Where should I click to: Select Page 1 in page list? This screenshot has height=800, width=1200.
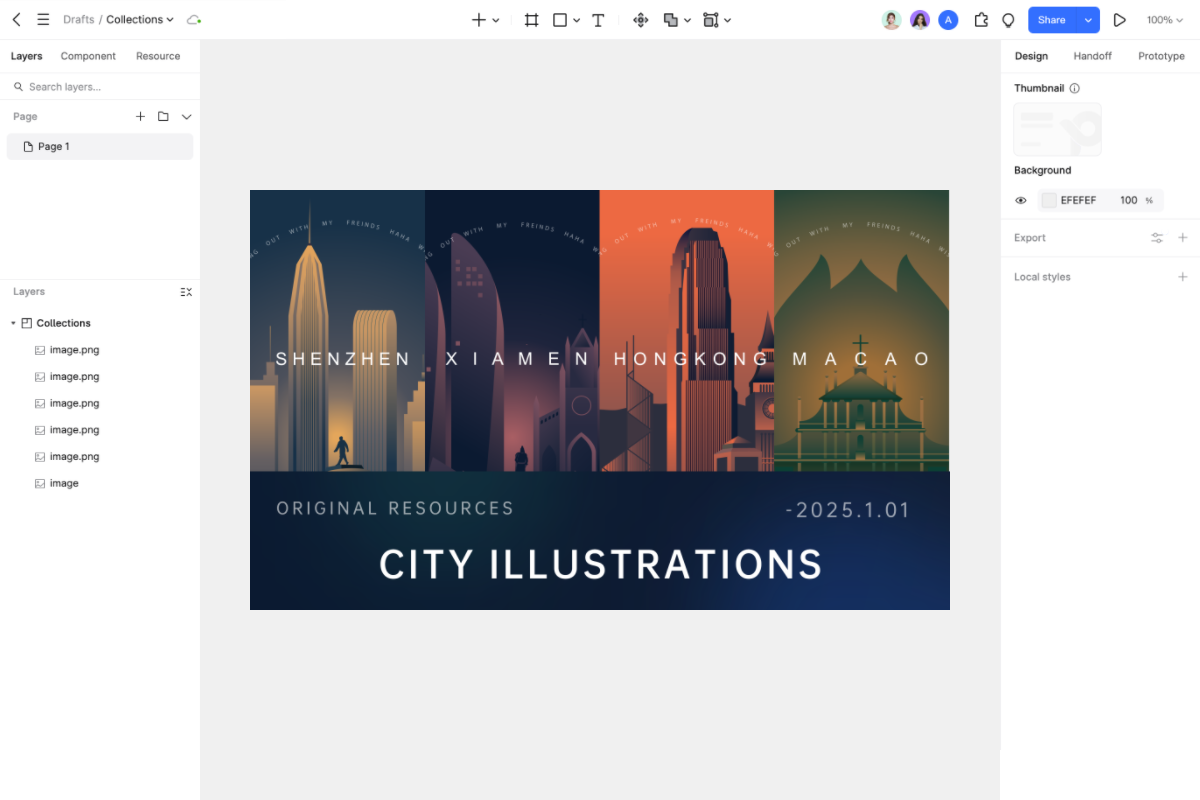pyautogui.click(x=100, y=146)
